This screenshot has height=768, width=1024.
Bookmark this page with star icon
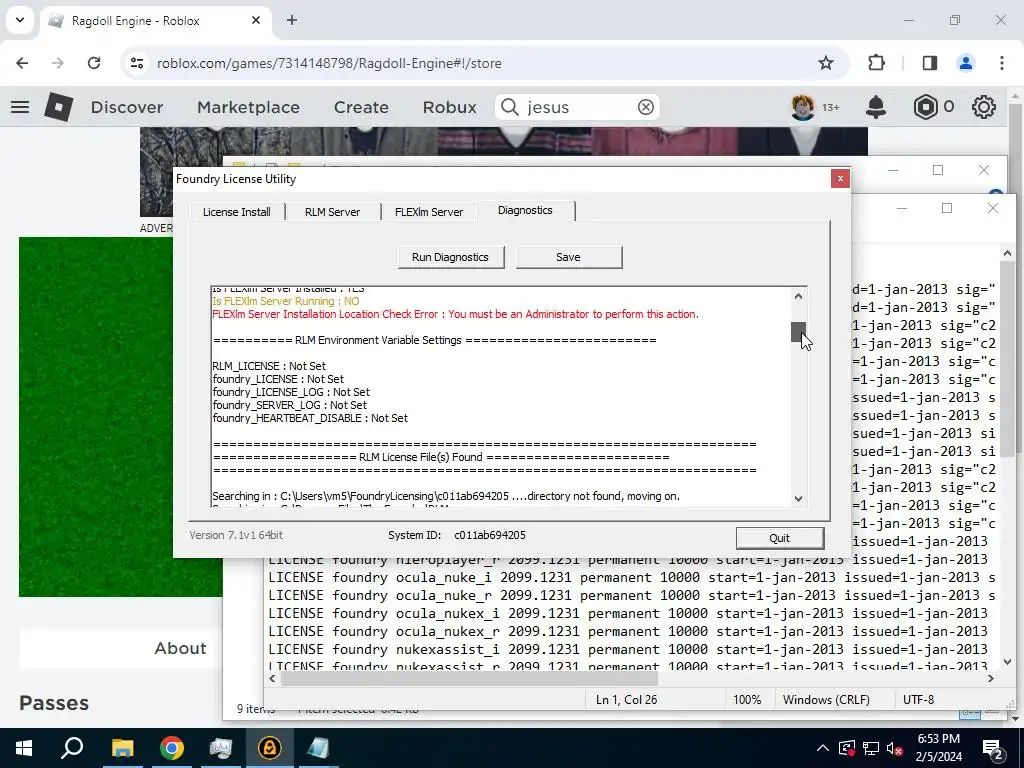tap(825, 63)
